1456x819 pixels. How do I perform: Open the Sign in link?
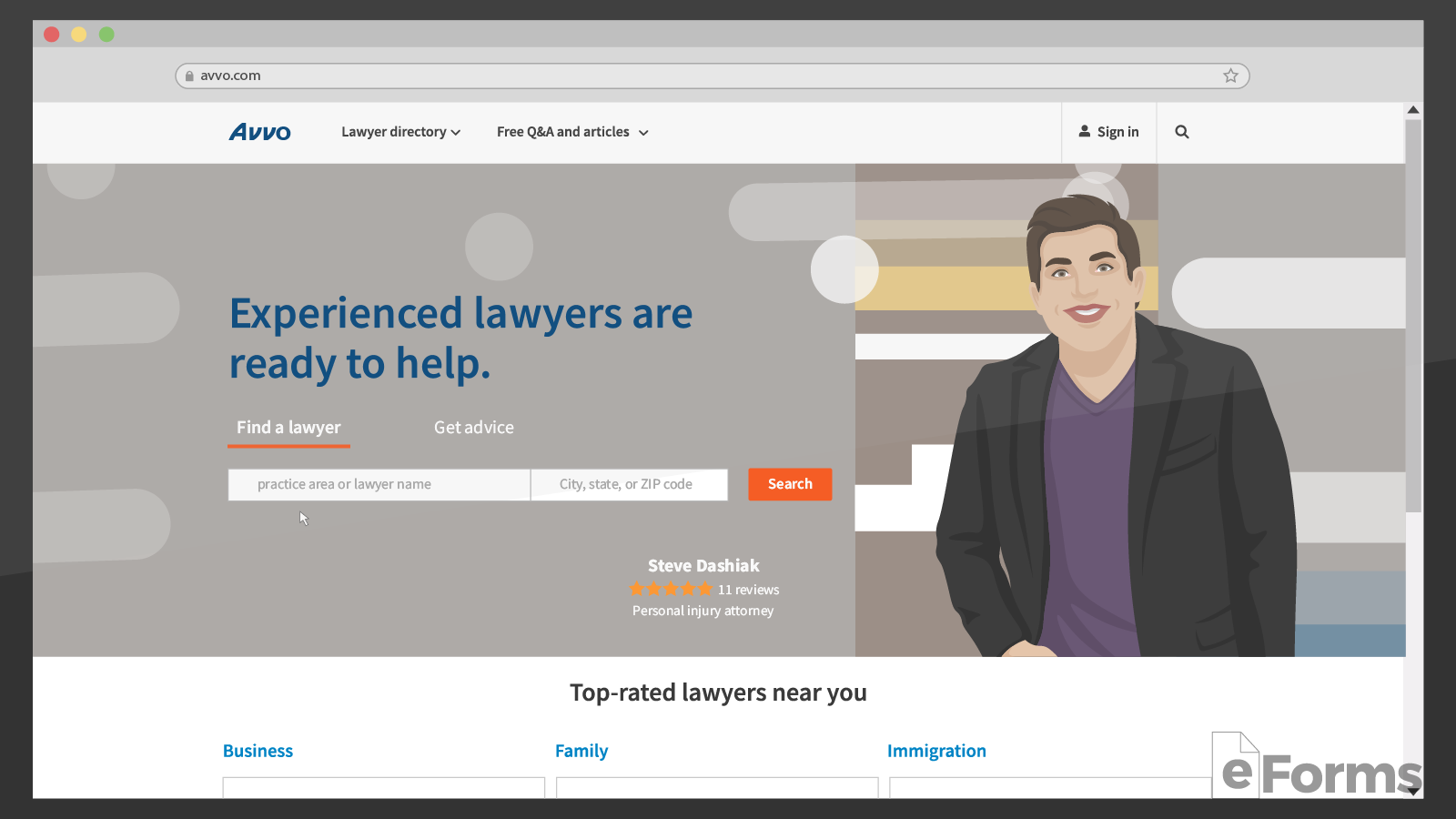click(x=1117, y=132)
